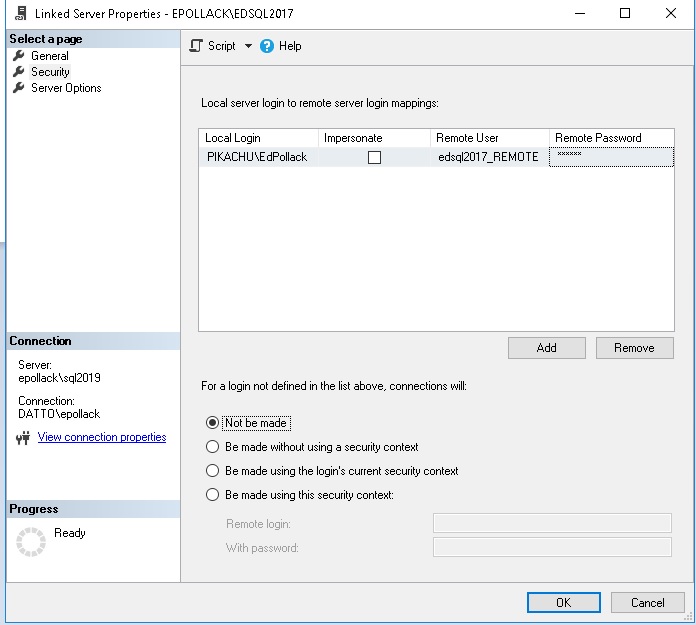
Task: Toggle the Impersonate checkbox for PIKACHU\EdPollack
Action: [374, 157]
